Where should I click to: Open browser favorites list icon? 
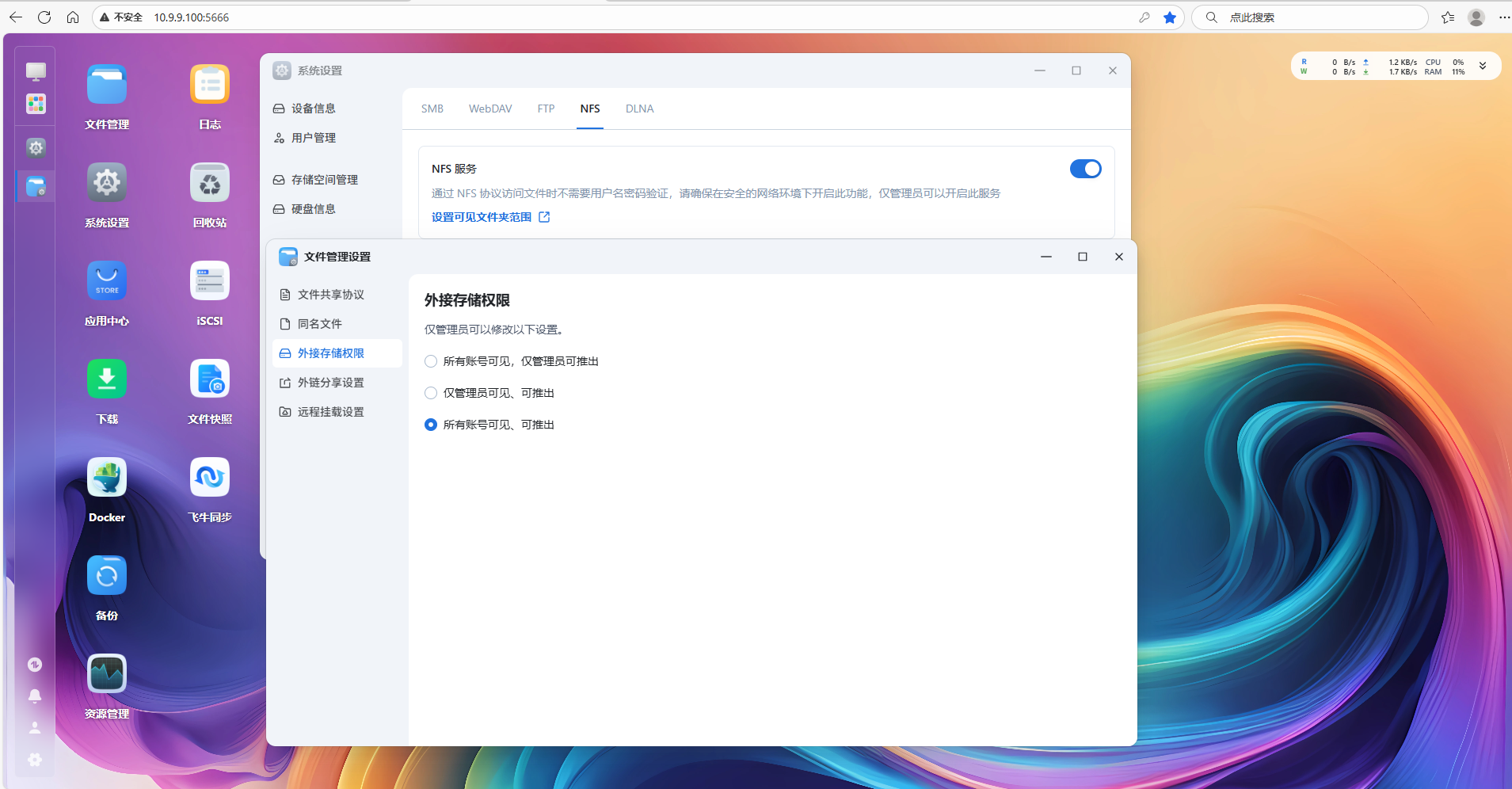pyautogui.click(x=1448, y=17)
